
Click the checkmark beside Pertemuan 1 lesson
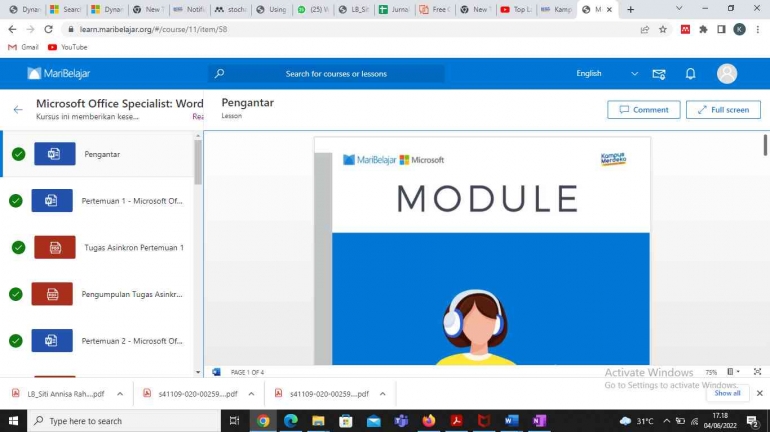pos(16,201)
